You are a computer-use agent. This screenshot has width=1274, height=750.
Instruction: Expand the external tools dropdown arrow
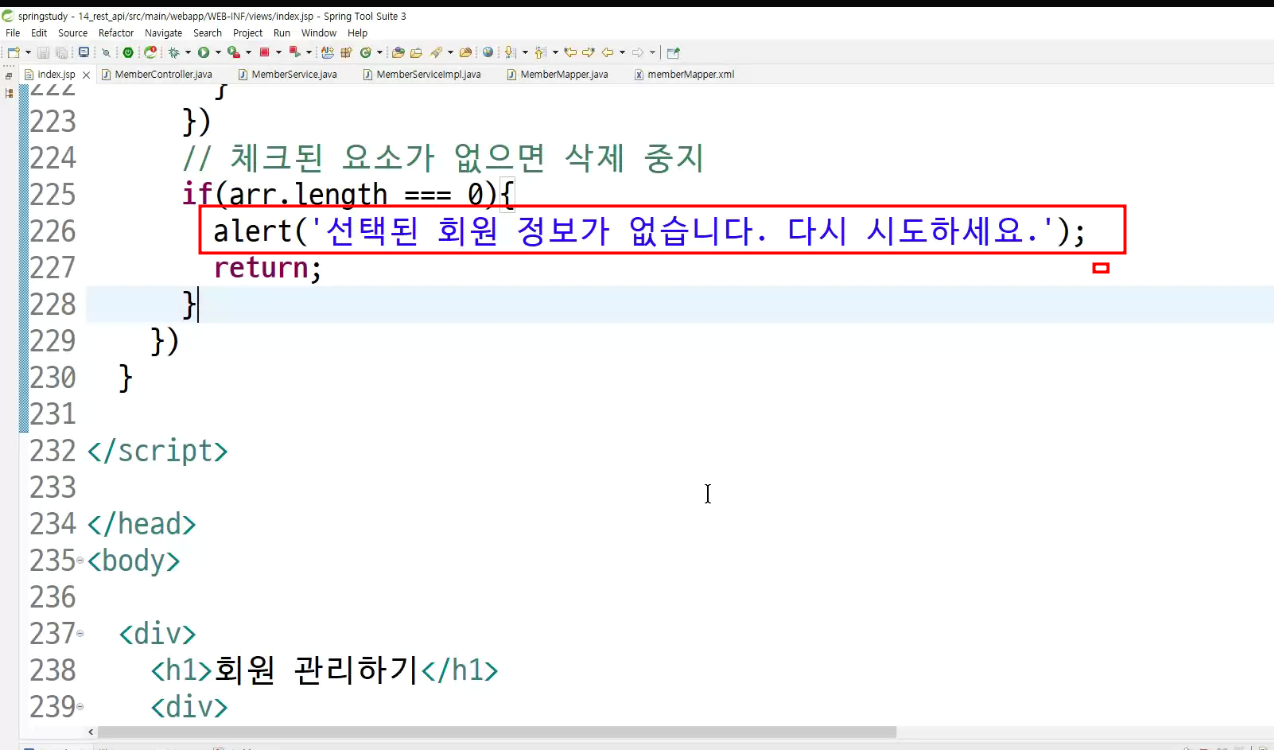pos(248,52)
